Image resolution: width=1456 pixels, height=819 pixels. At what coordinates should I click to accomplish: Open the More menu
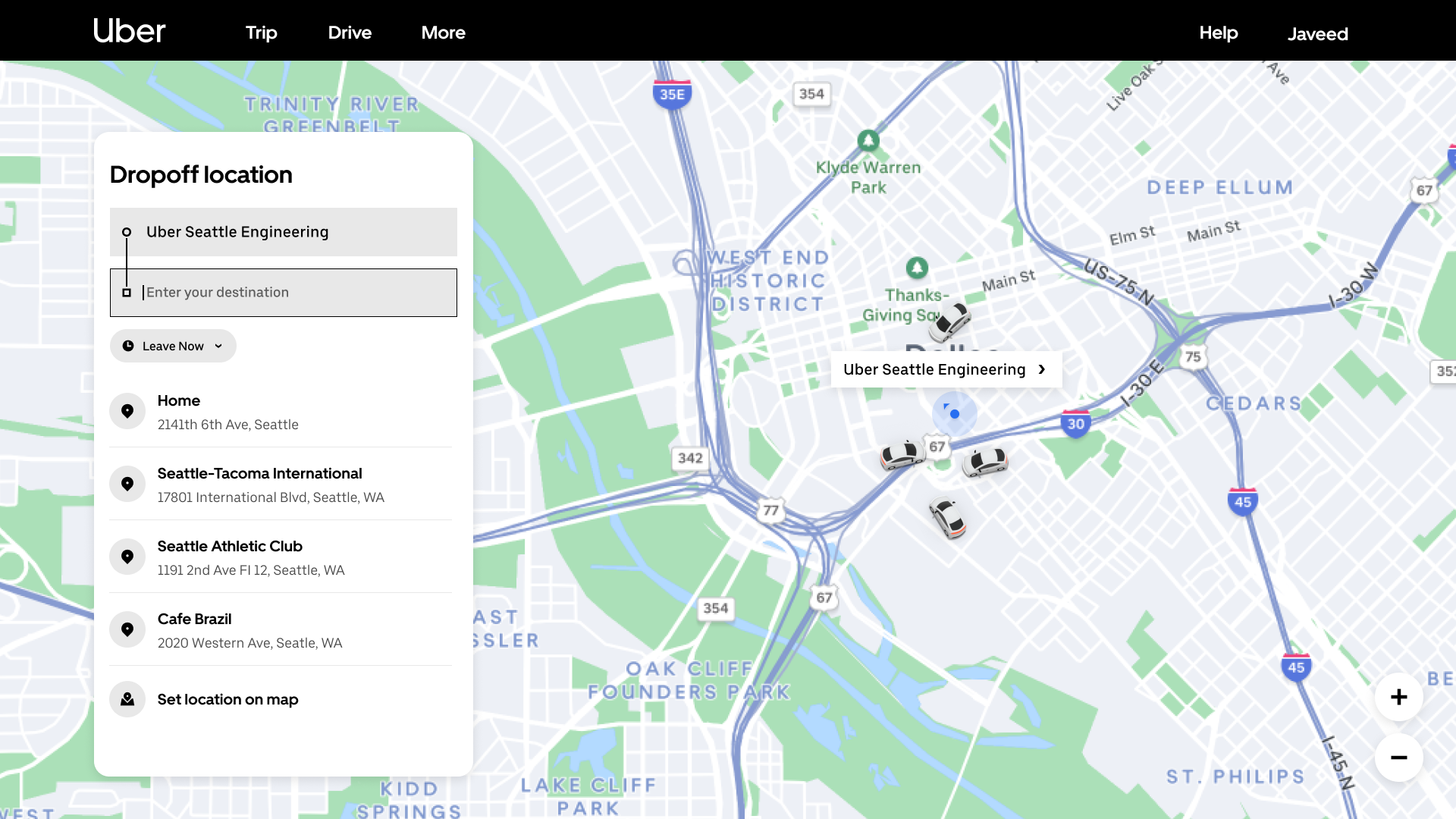[444, 33]
